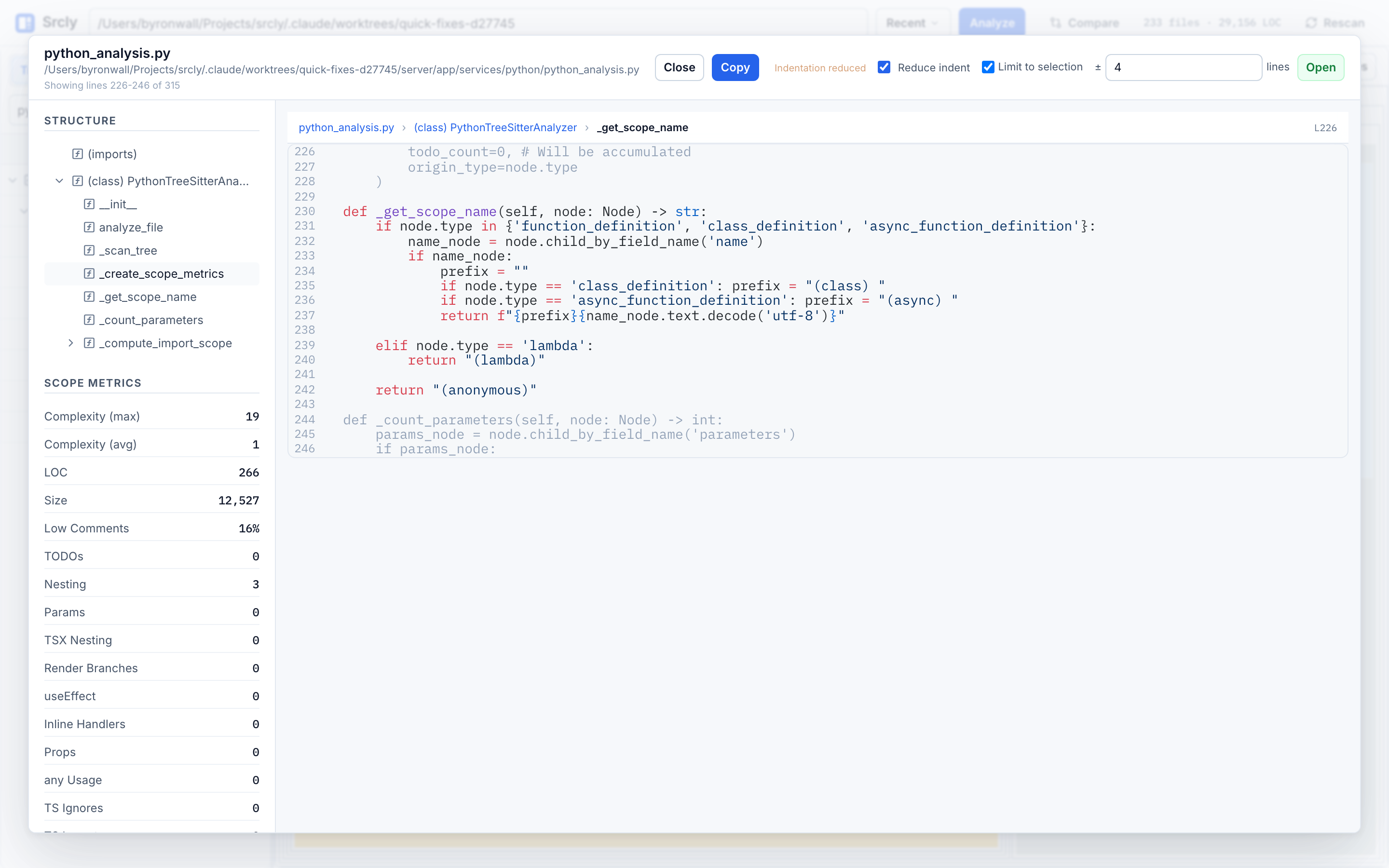Collapse the PythonTreeSitterAnalyzer class node

59,181
